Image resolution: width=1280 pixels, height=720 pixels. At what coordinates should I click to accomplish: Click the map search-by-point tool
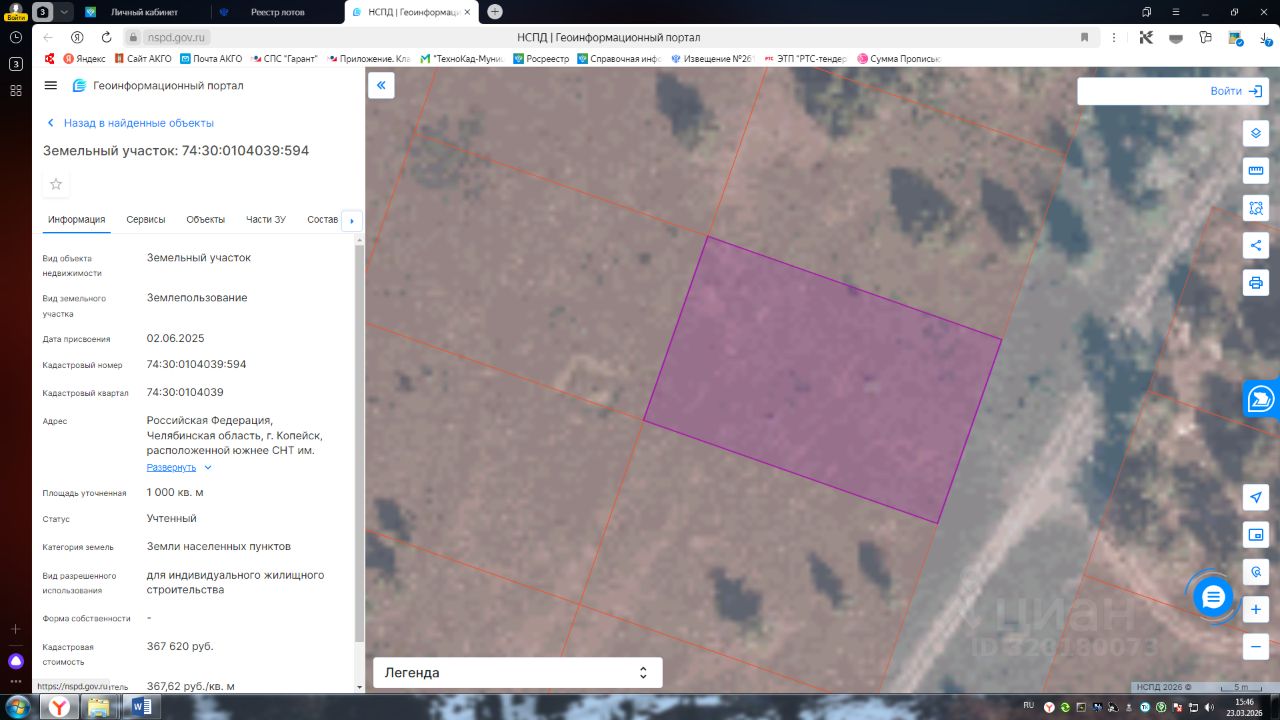click(1256, 572)
